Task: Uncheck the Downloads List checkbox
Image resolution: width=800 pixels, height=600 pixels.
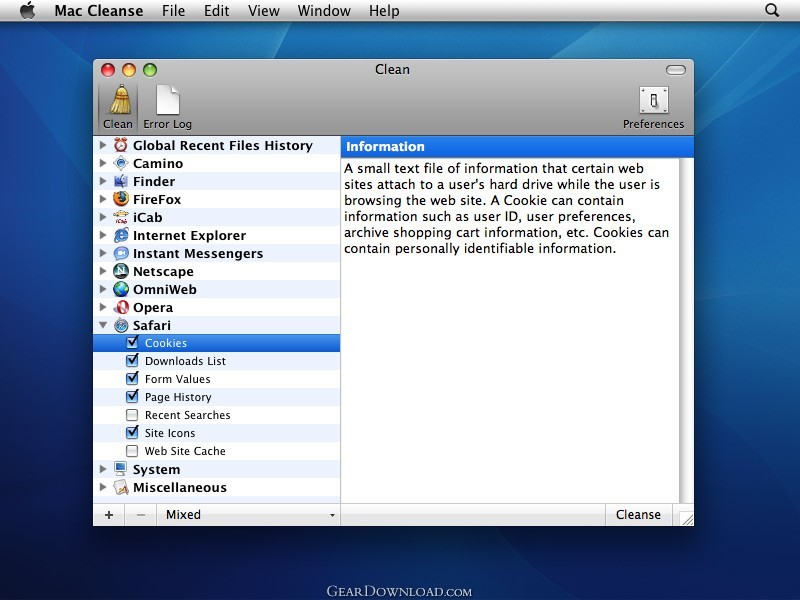Action: (132, 360)
